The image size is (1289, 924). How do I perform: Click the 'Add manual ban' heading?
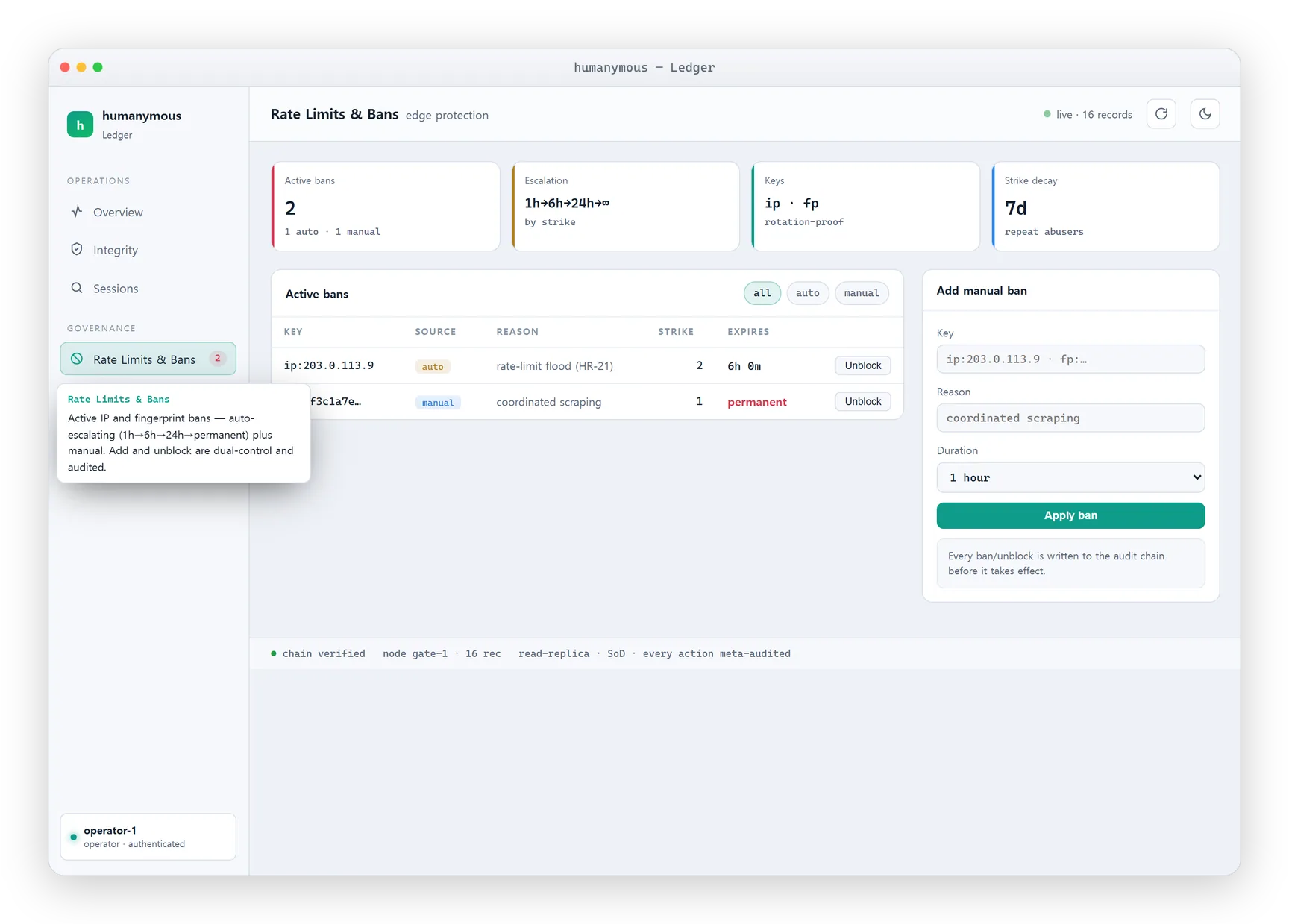click(x=982, y=290)
